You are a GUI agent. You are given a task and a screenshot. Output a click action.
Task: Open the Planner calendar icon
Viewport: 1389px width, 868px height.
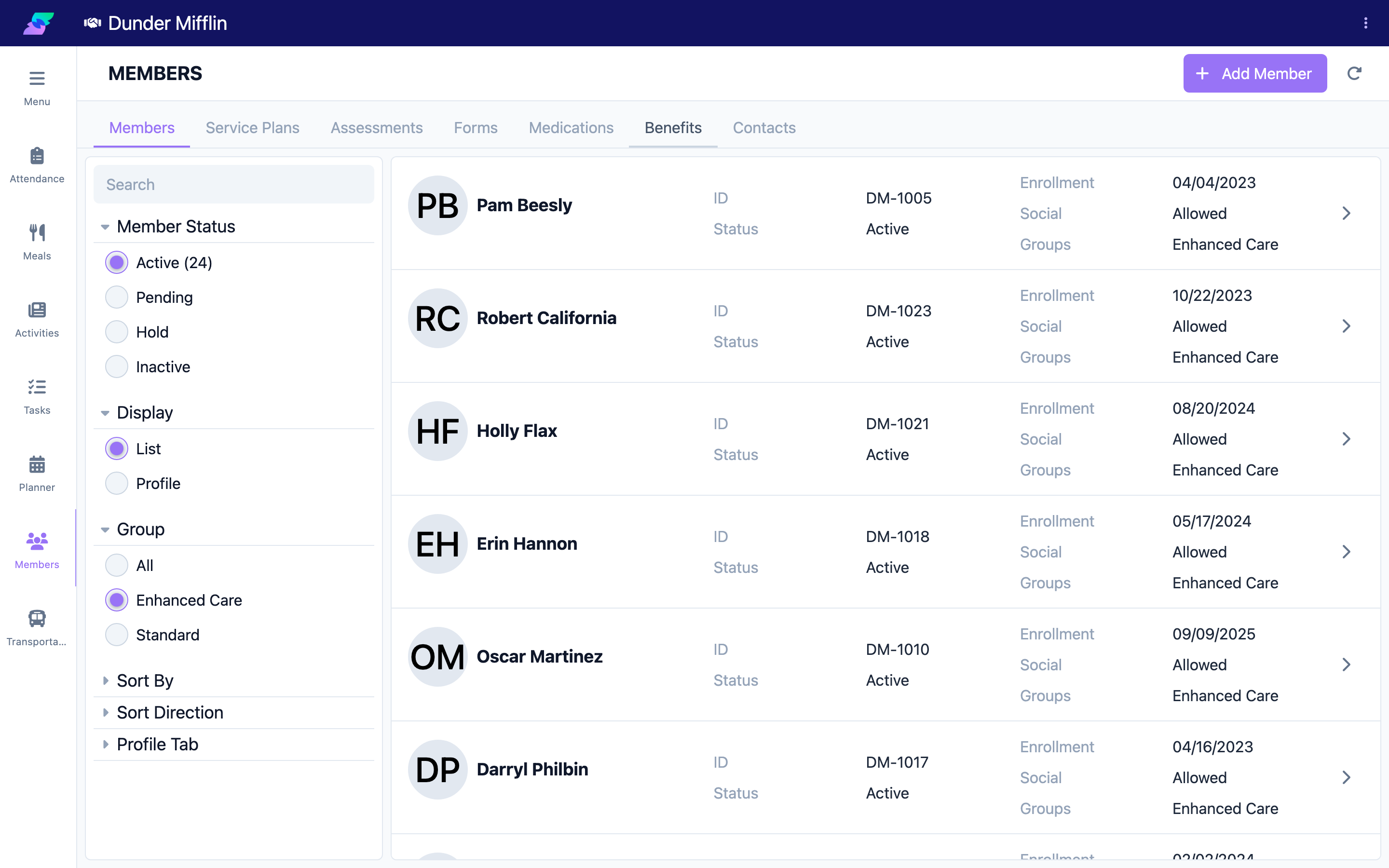(37, 464)
